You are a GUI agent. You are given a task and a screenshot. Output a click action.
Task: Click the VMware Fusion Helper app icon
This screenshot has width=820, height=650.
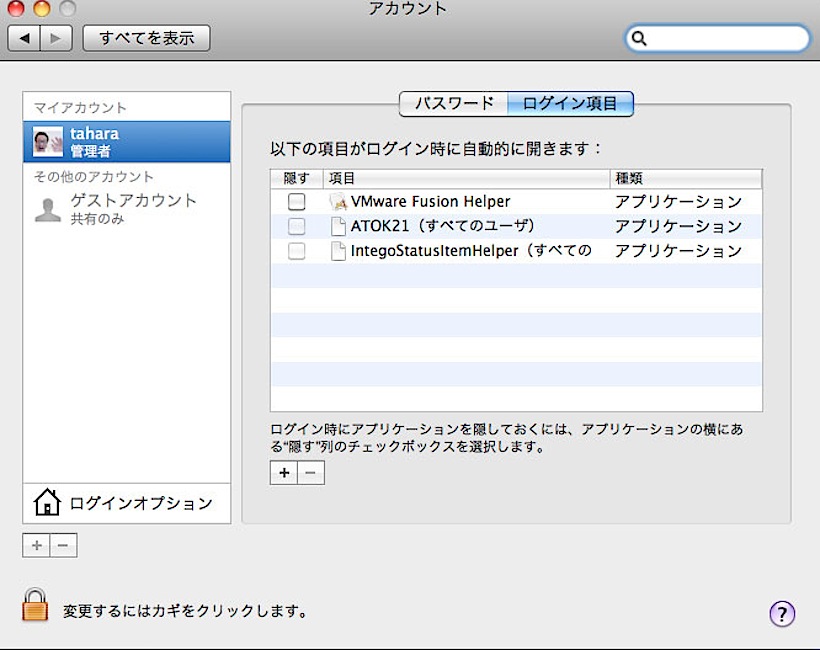tap(338, 201)
